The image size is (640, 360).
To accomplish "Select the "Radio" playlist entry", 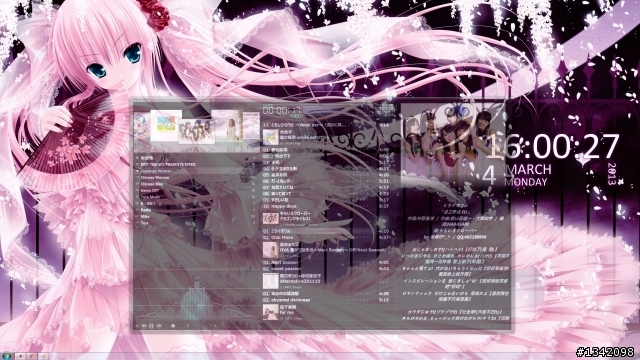I will click(146, 210).
